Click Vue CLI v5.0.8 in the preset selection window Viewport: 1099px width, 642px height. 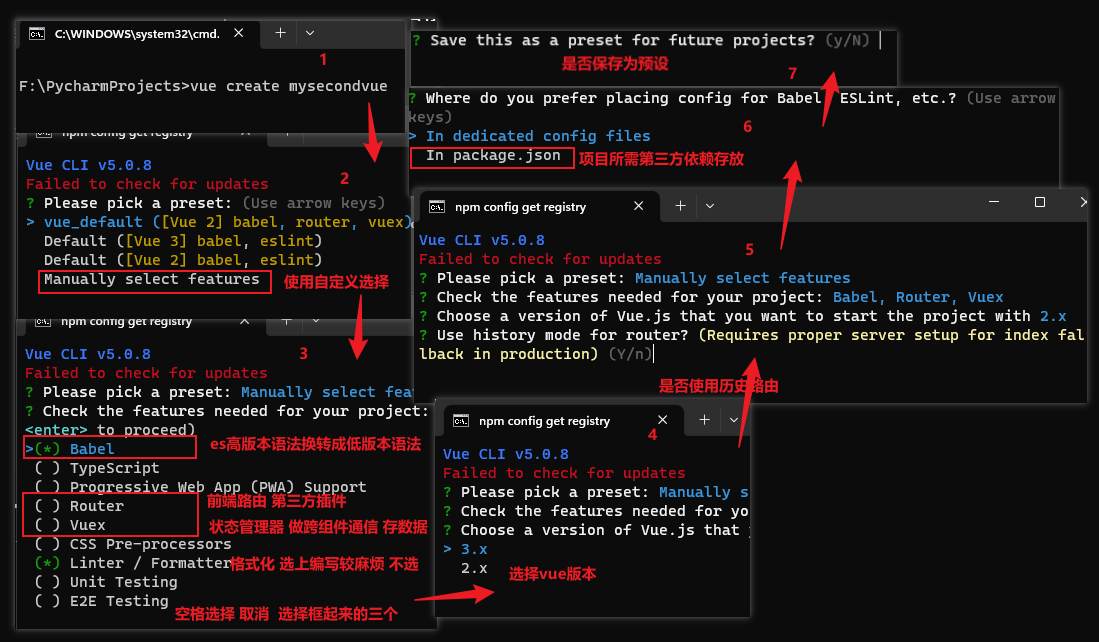pyautogui.click(x=89, y=165)
